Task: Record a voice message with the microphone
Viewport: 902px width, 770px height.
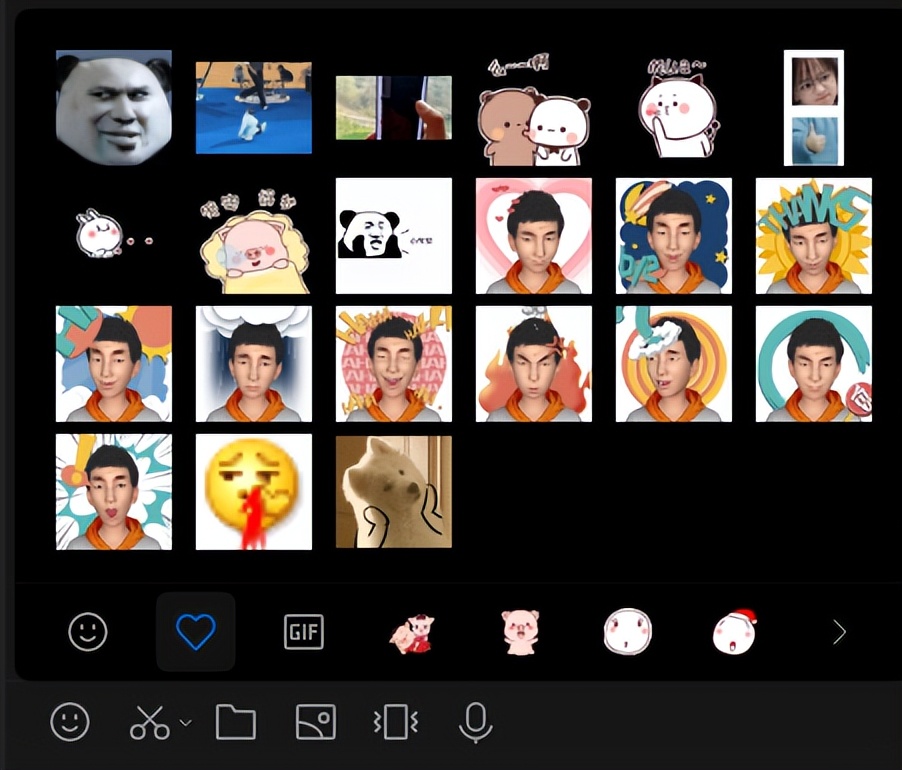Action: [474, 721]
